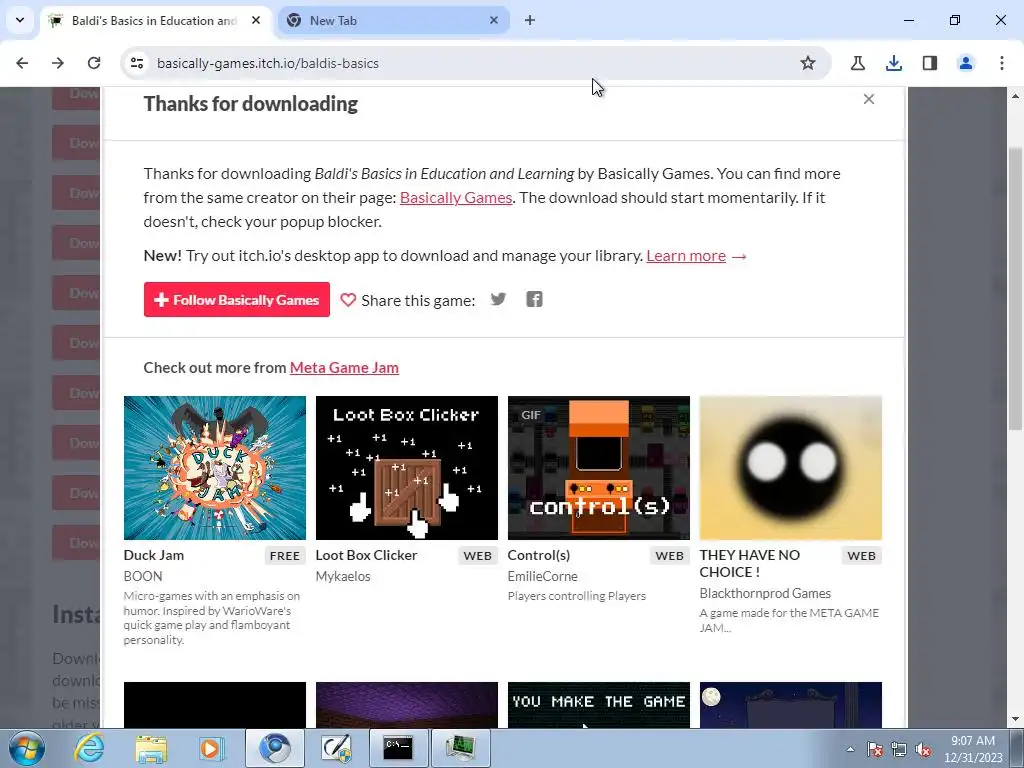Open the Learn more link
This screenshot has height=768, width=1024.
coord(686,256)
